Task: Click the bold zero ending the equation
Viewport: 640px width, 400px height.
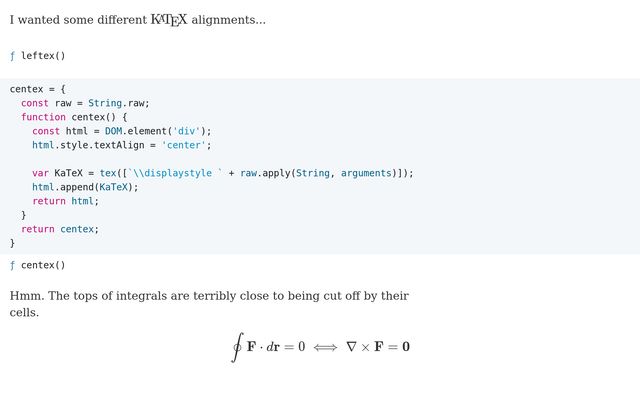Action: [406, 347]
